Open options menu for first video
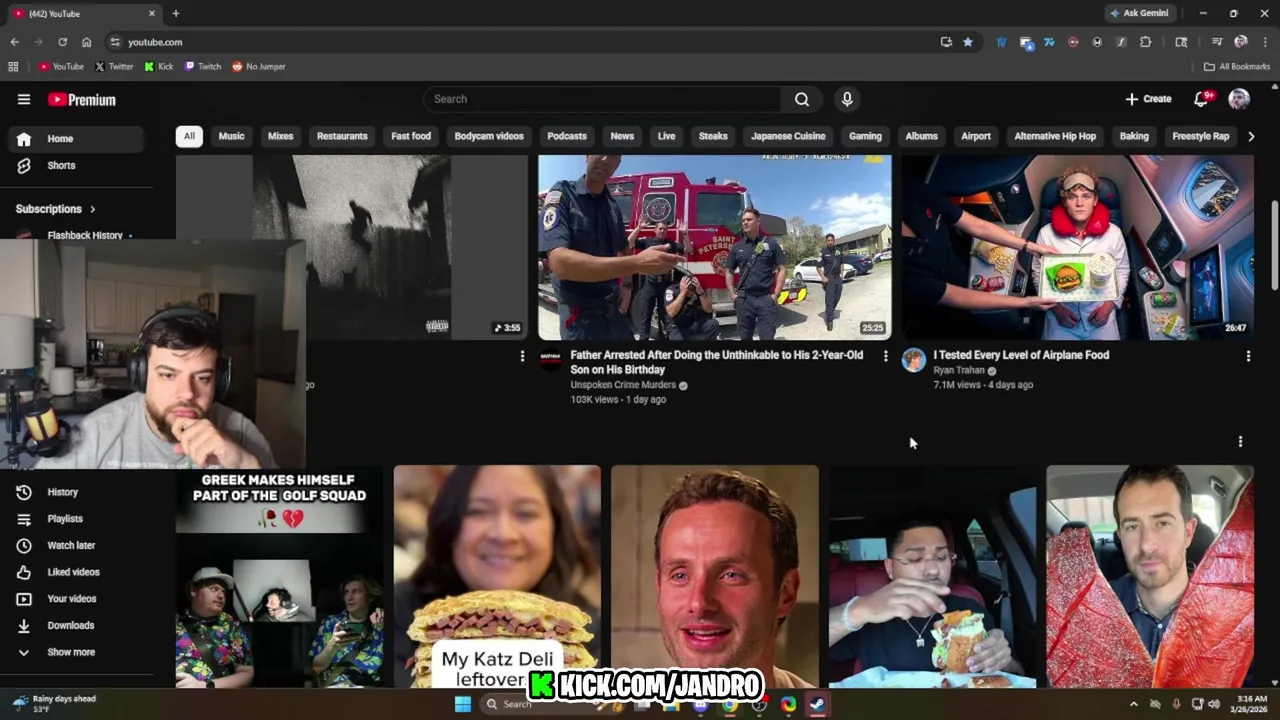This screenshot has width=1280, height=720. [x=522, y=356]
